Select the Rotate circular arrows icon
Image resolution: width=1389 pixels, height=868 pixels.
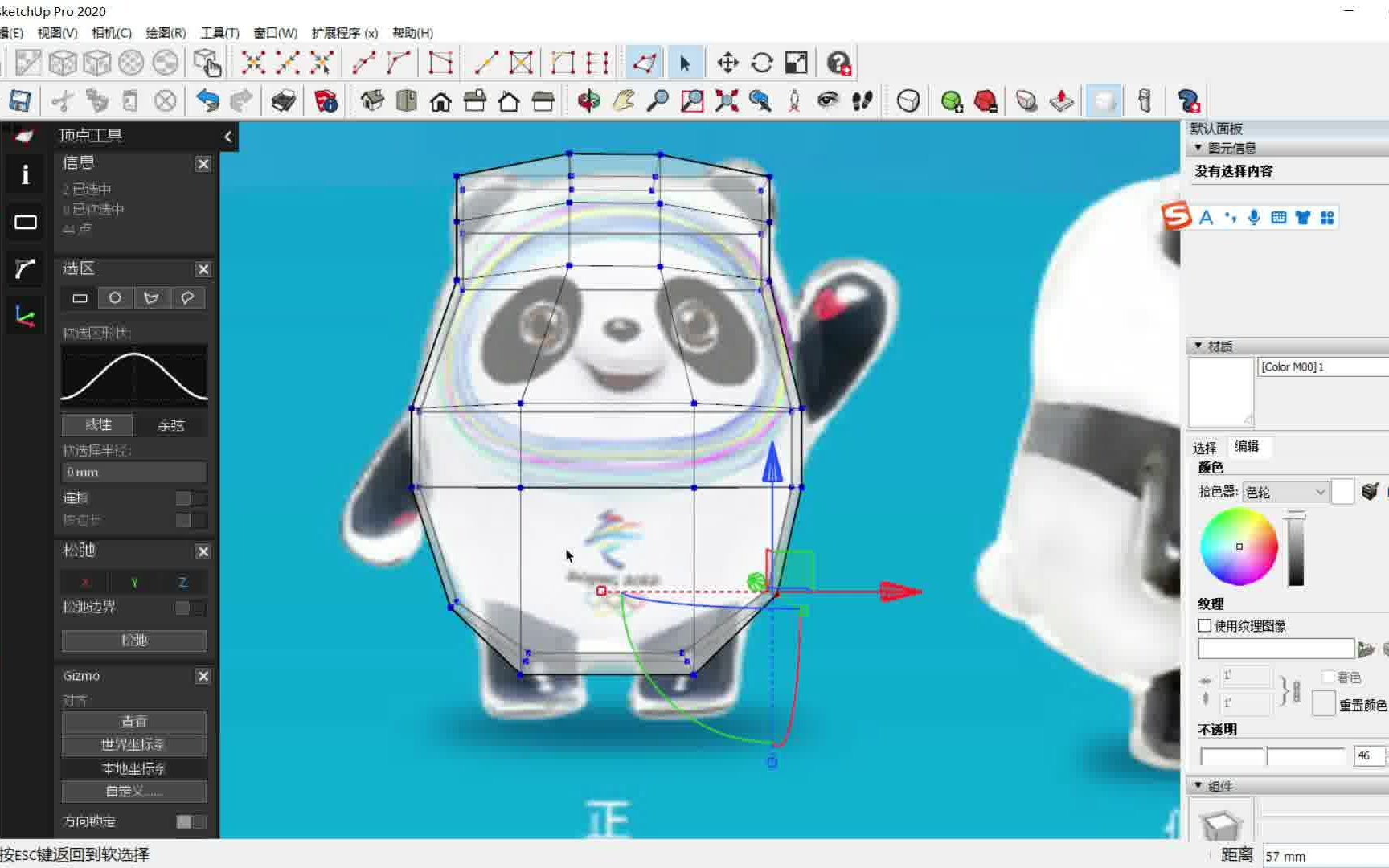(762, 63)
